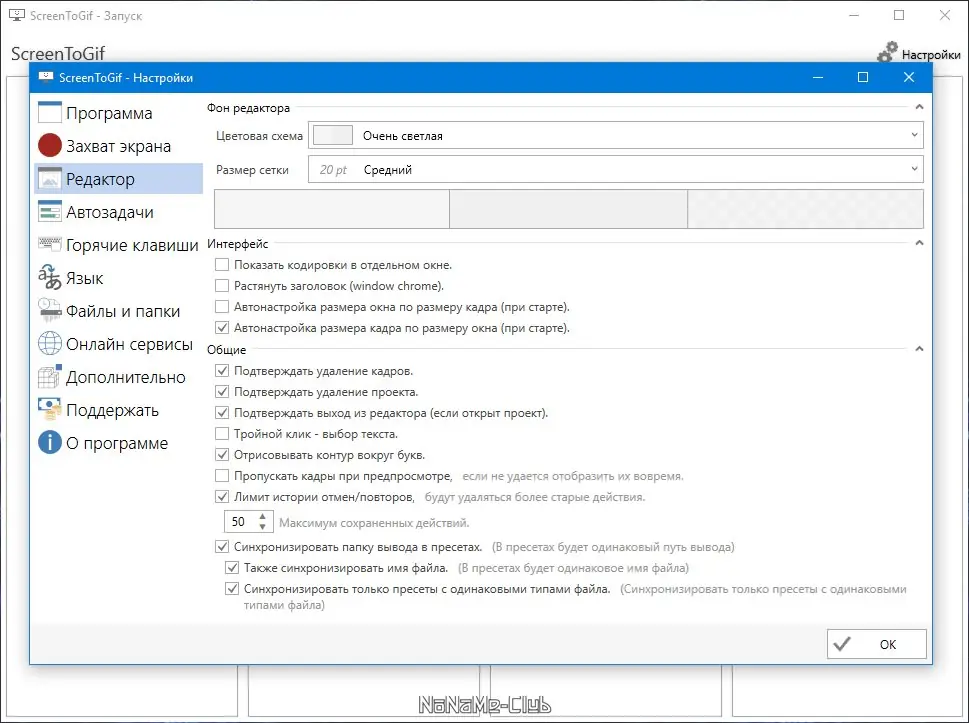This screenshot has width=969, height=723.
Task: Click the checkered grid preview panel
Action: coord(805,209)
